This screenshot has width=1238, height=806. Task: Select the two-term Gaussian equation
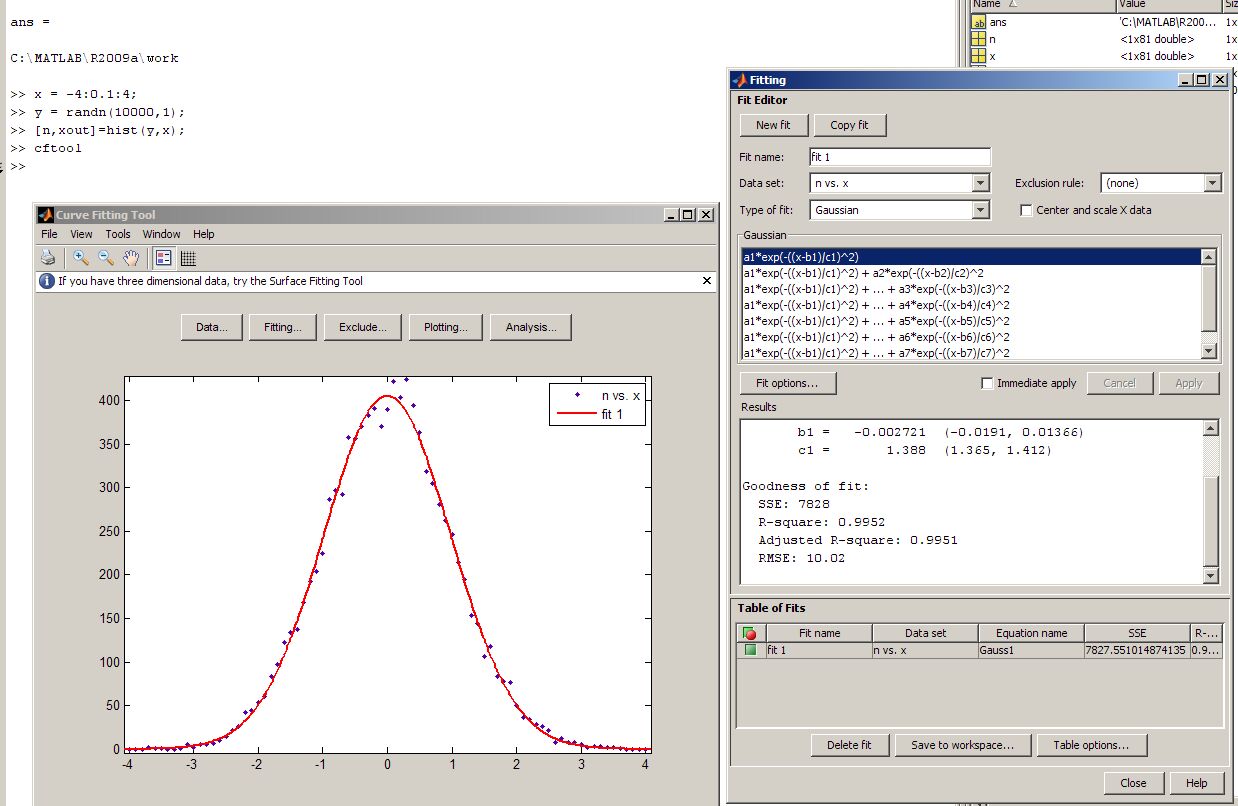864,273
